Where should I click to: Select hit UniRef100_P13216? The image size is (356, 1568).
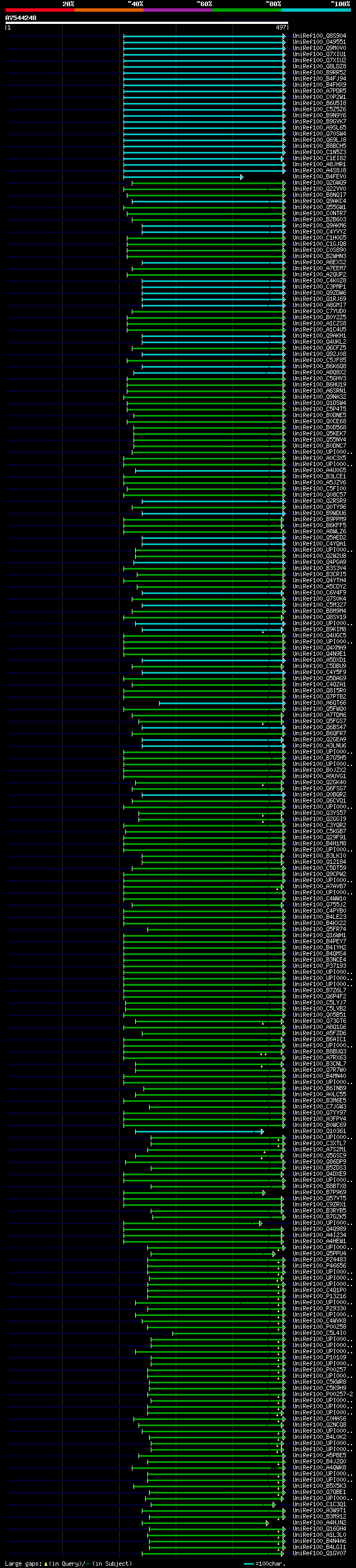pyautogui.click(x=319, y=1296)
